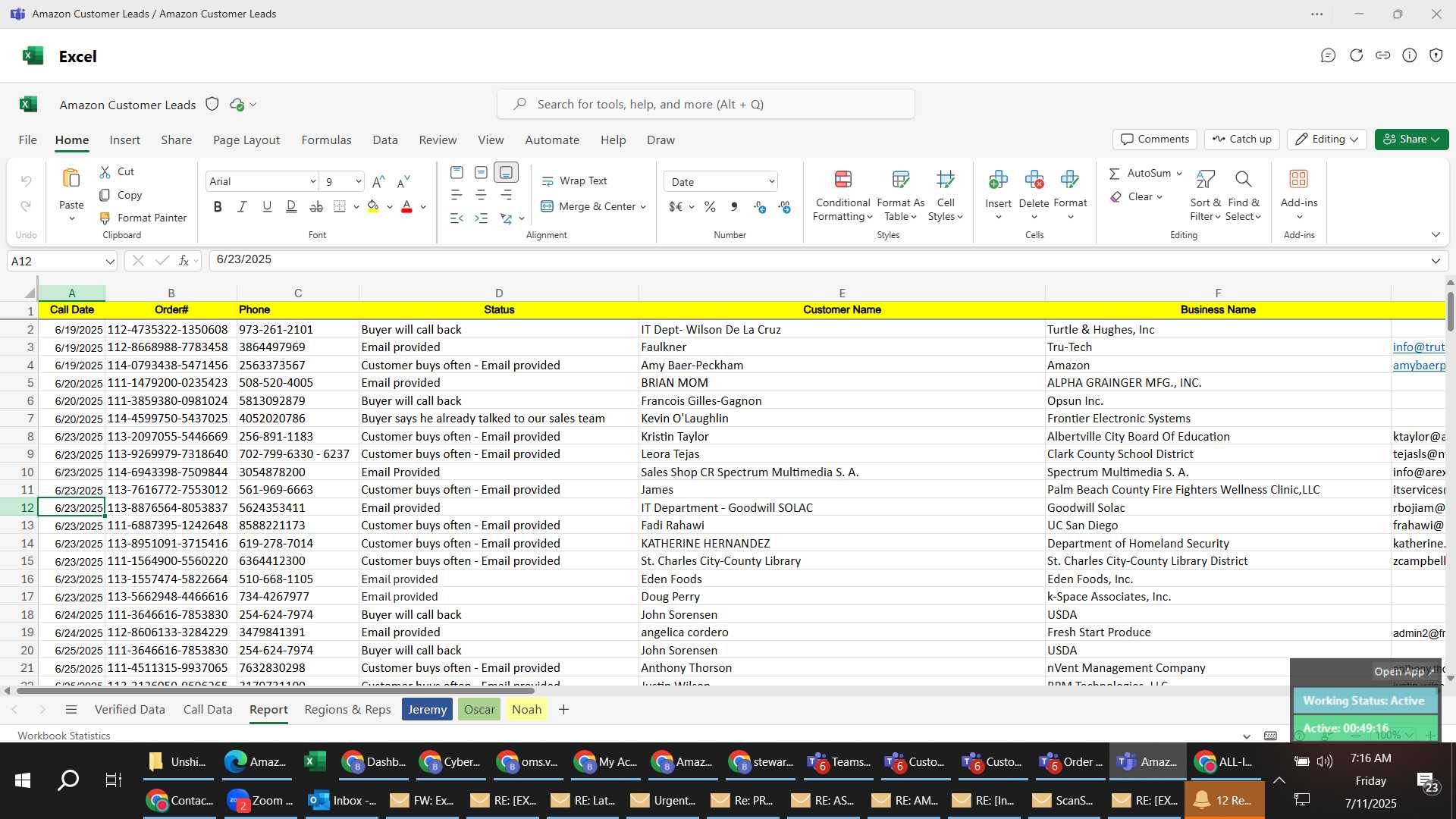The height and width of the screenshot is (819, 1456).
Task: Toggle Center horizontal alignment
Action: point(481,195)
